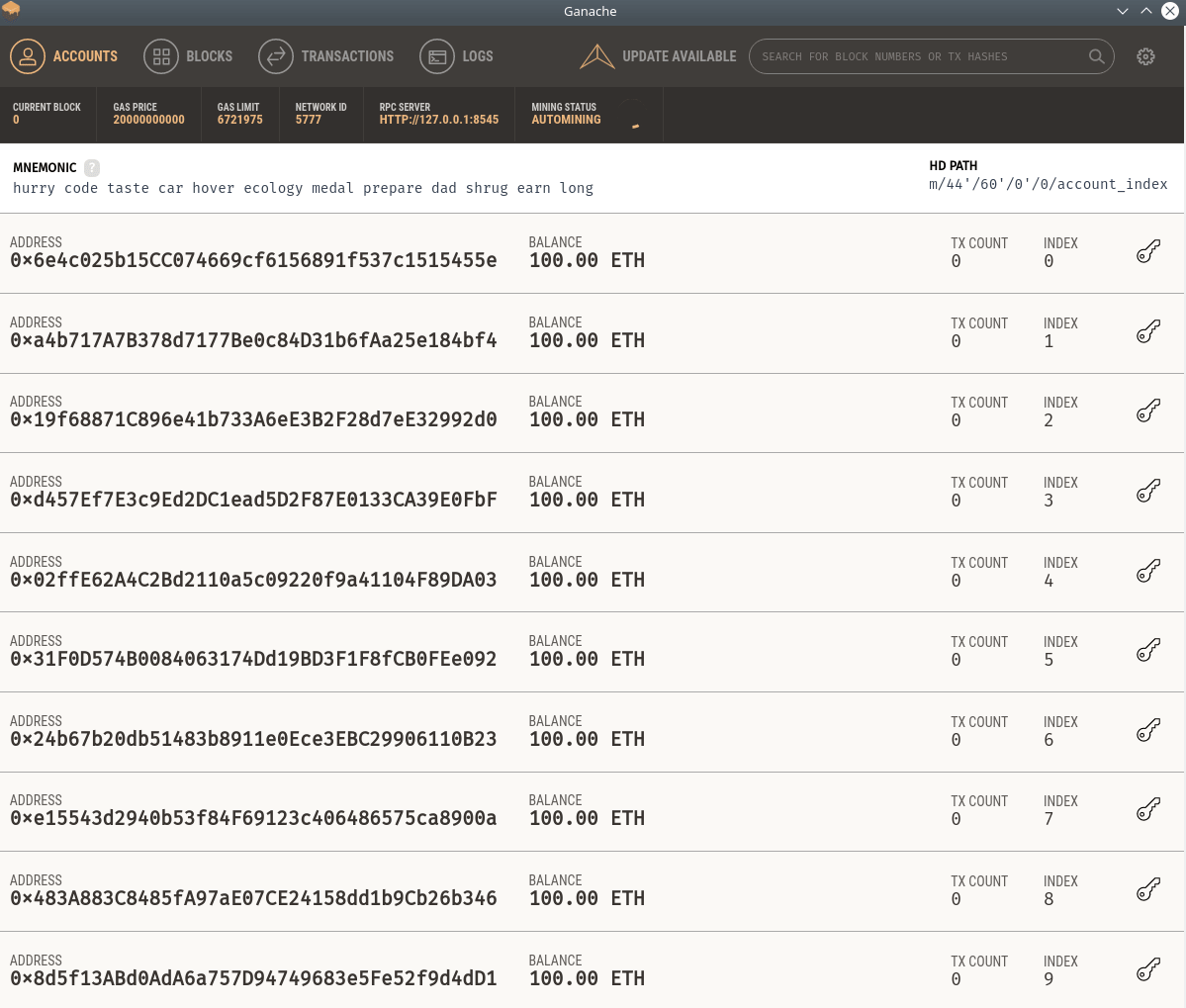The height and width of the screenshot is (1008, 1186).
Task: Click the Update Available link
Action: coord(679,56)
